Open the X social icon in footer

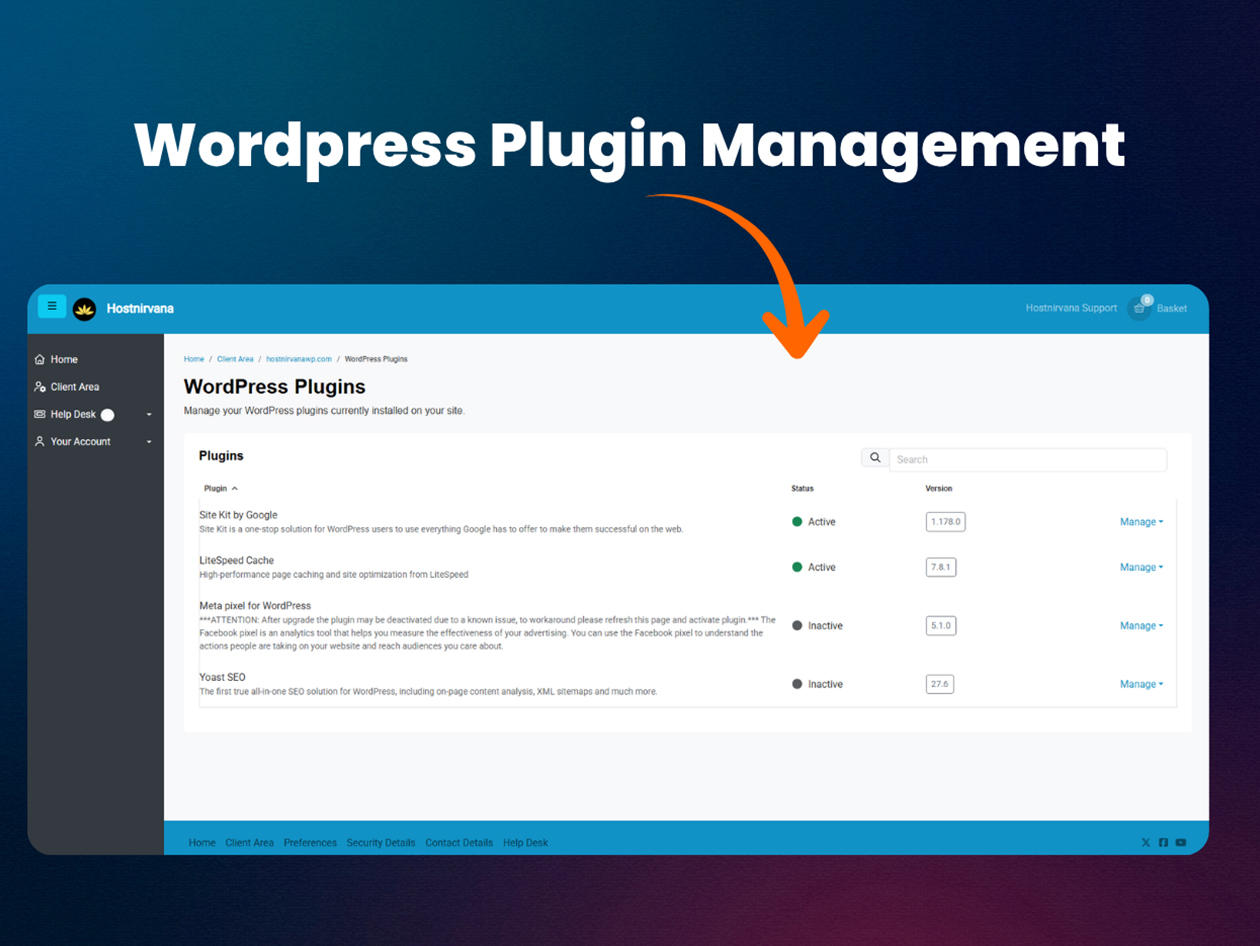pos(1146,843)
